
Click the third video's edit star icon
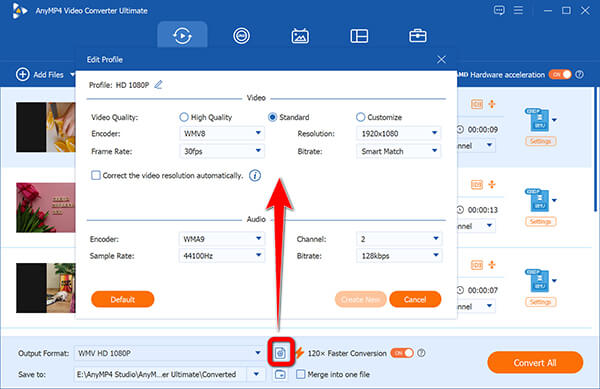492,265
